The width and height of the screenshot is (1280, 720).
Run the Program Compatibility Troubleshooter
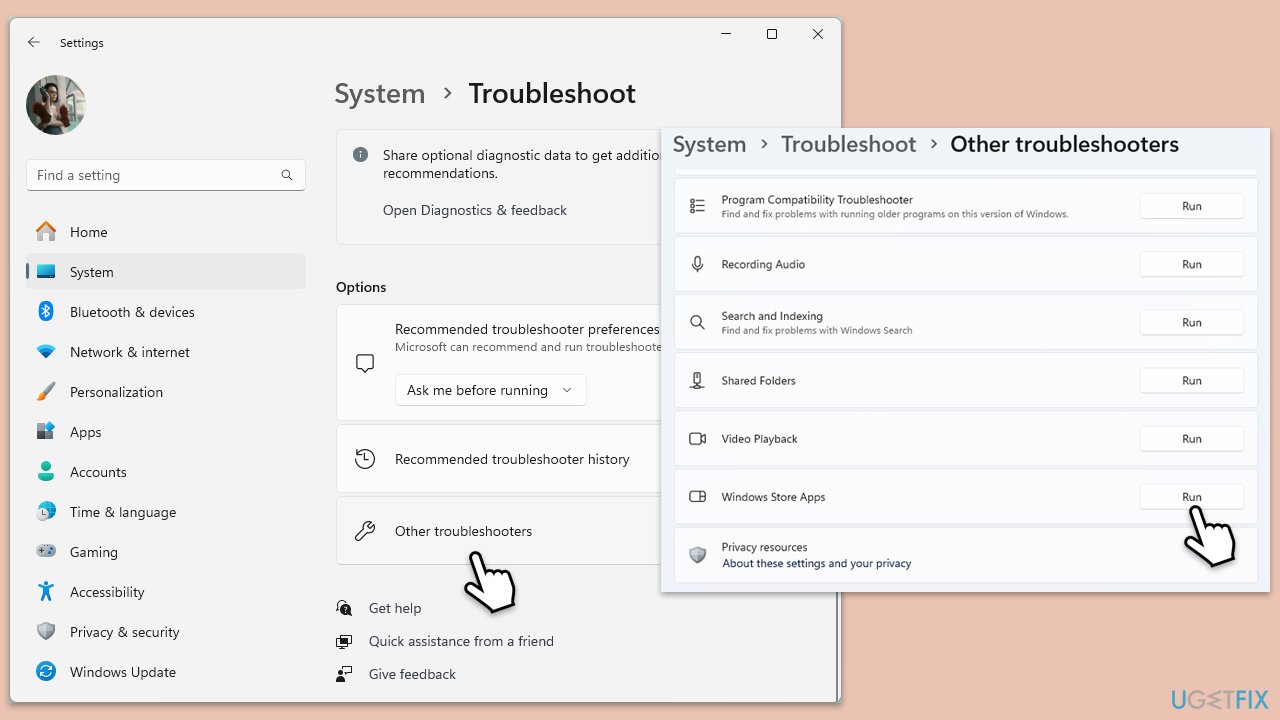click(1191, 206)
